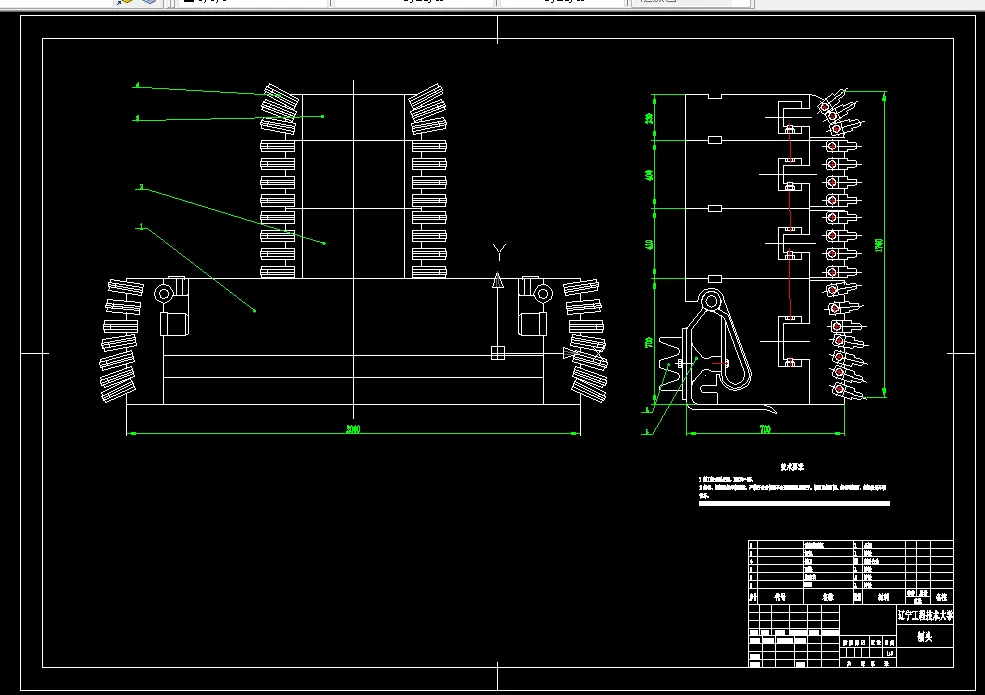
Task: Select the 刨头 drawing name in title block
Action: [925, 637]
